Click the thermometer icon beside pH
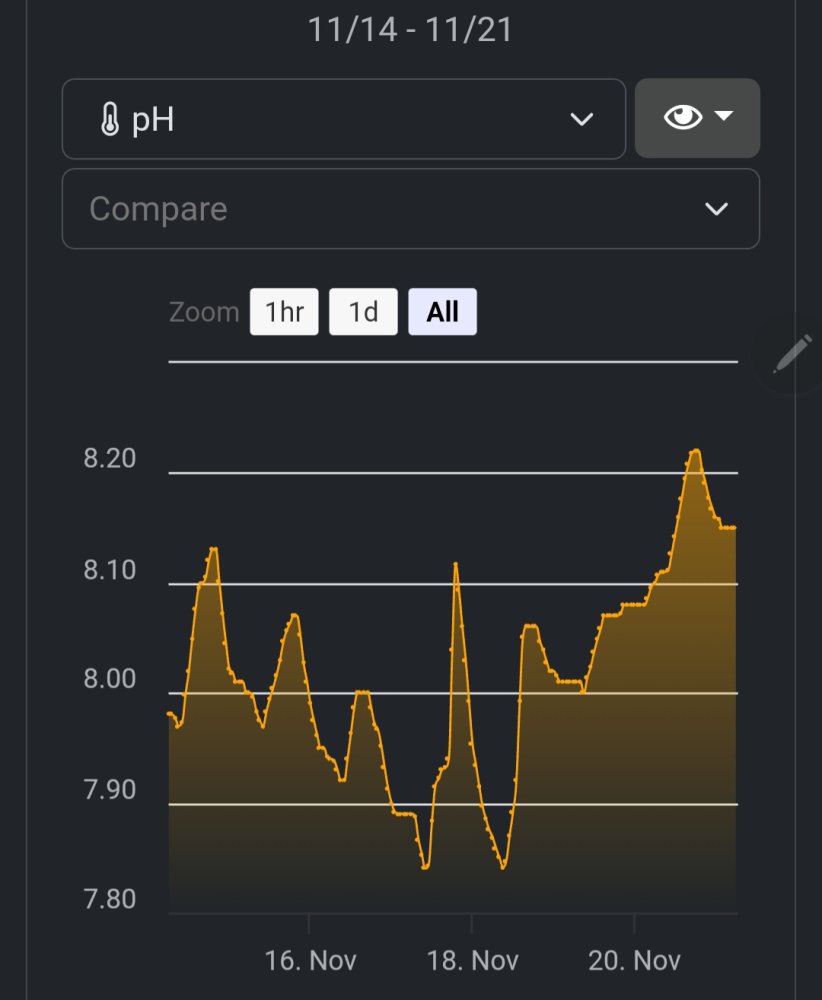Viewport: 822px width, 1000px height. coord(111,121)
